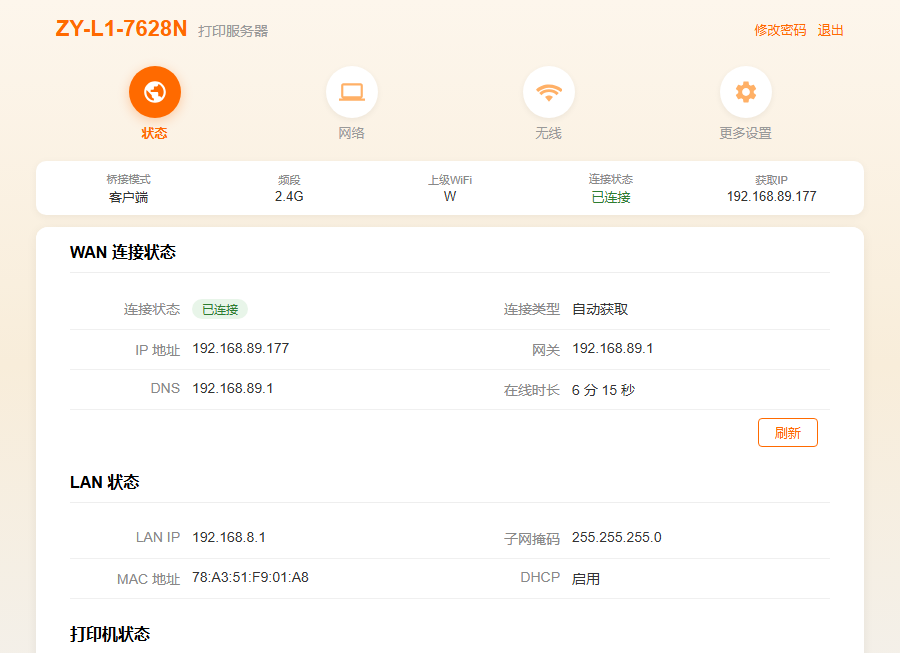
Task: Click the WAN IP 地址 192.168.89.177 value
Action: [x=240, y=348]
